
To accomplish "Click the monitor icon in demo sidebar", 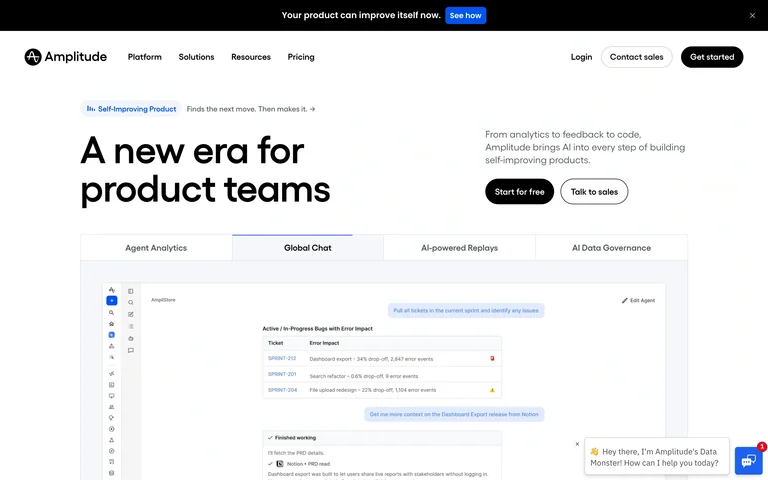I will (112, 396).
